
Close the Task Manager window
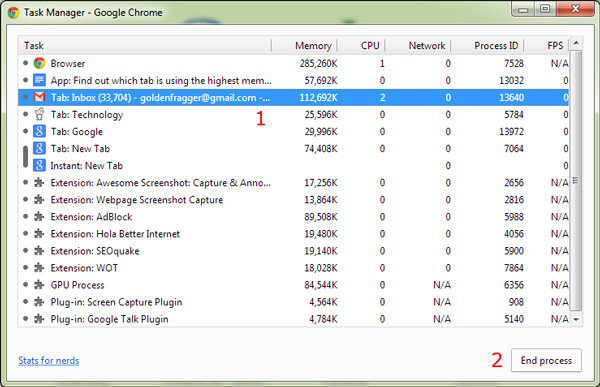point(575,9)
